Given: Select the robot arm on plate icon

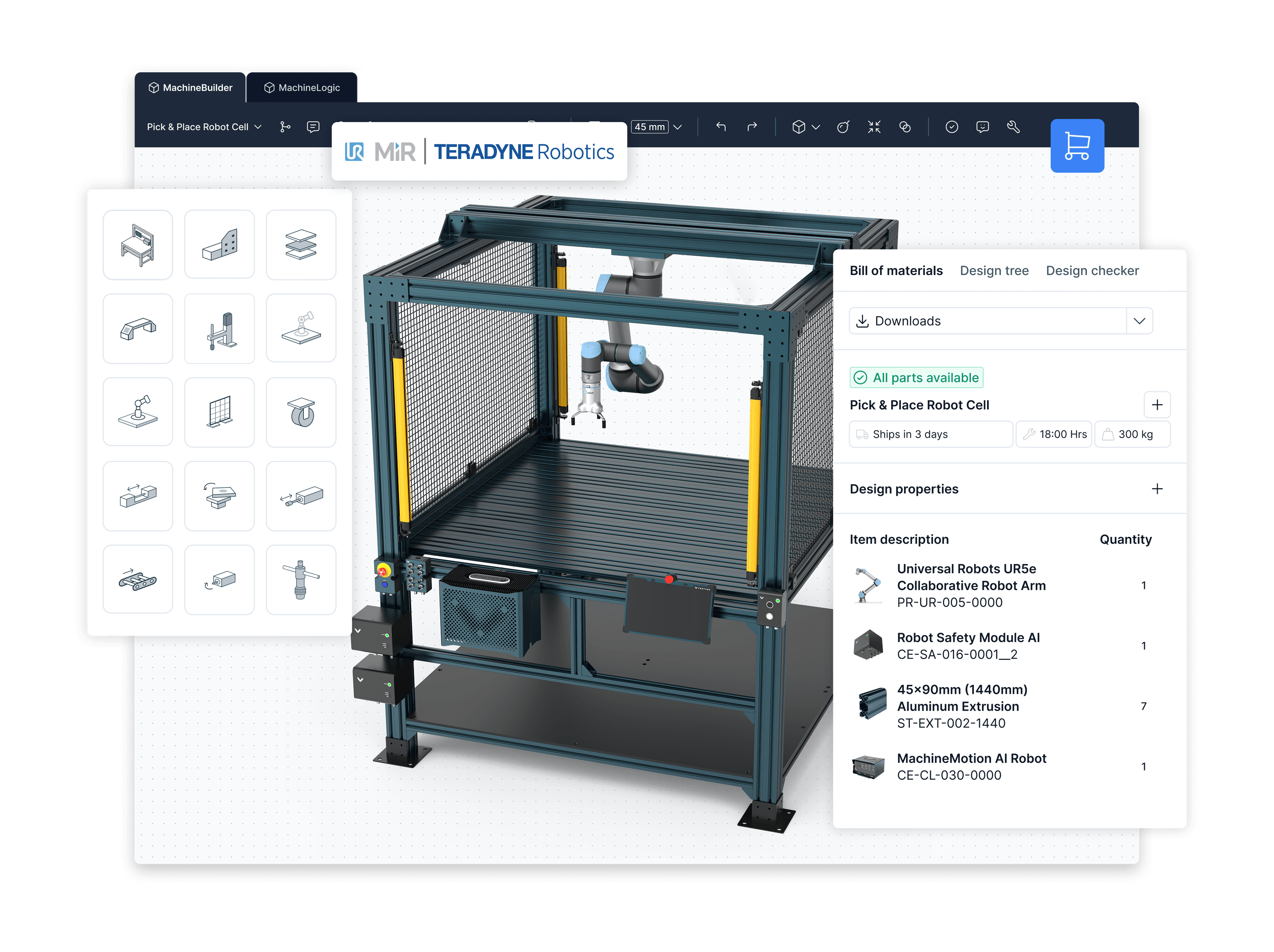Looking at the screenshot, I should coord(301,328).
